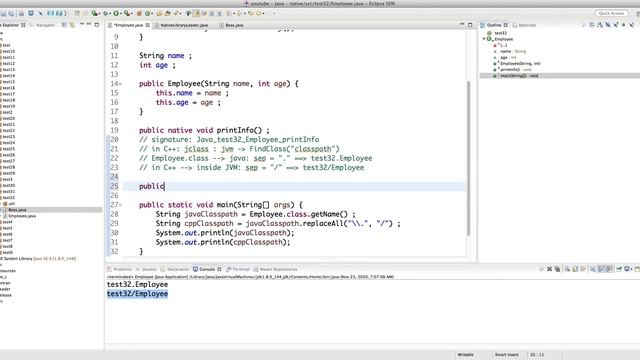Toggle Hide Fields in Outline toolbar
Screen dimensions: 640x360
tap(608, 25)
